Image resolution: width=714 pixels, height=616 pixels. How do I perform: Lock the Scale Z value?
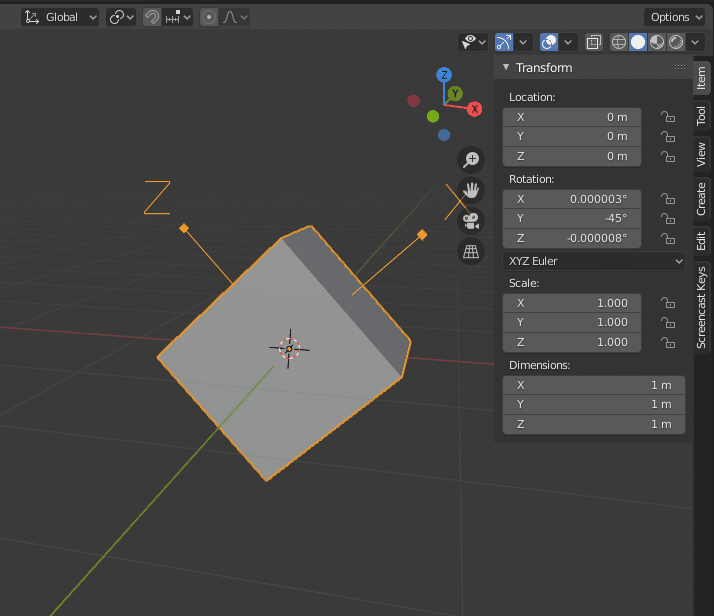668,342
